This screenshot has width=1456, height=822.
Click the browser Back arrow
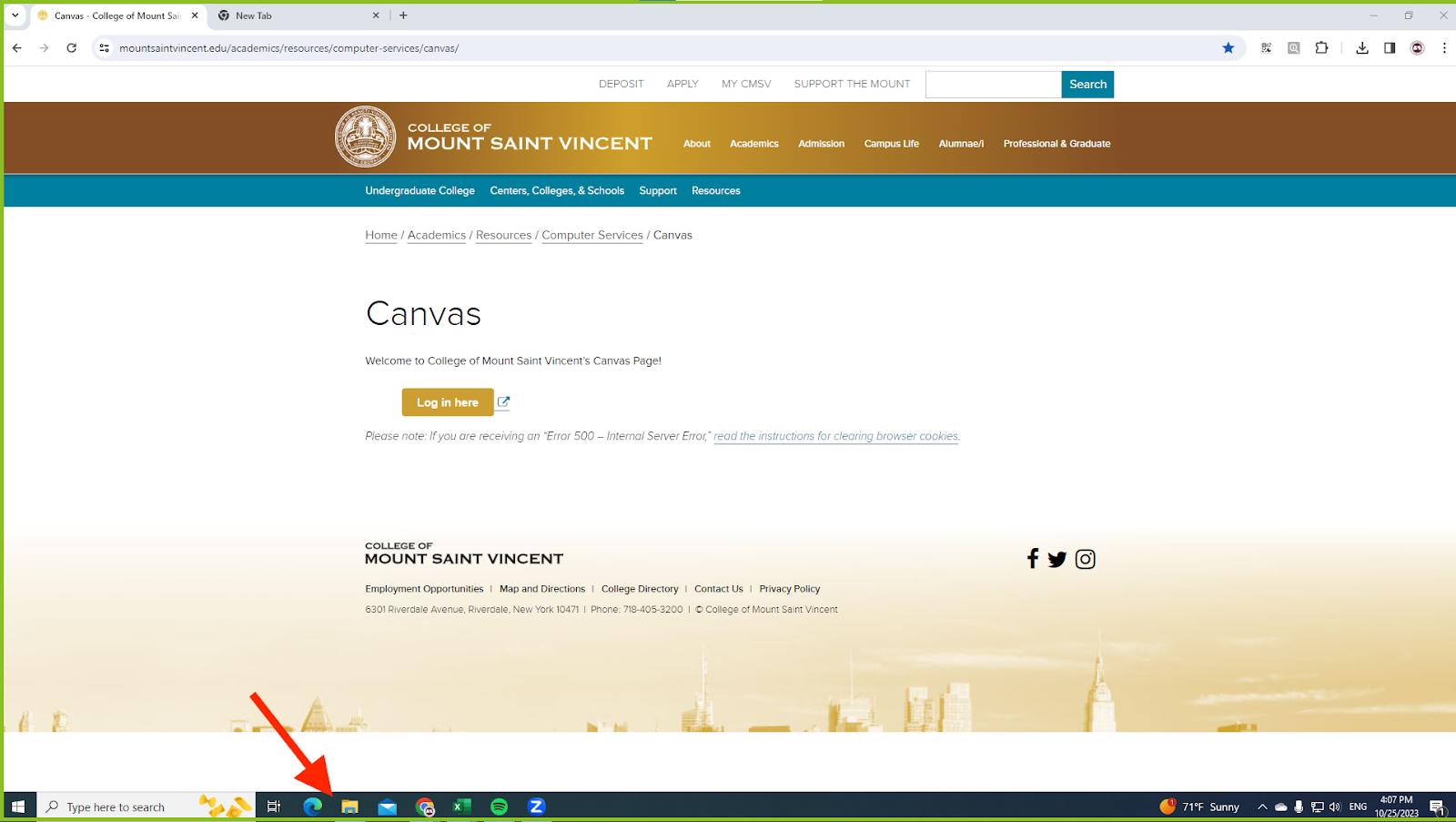(17, 48)
